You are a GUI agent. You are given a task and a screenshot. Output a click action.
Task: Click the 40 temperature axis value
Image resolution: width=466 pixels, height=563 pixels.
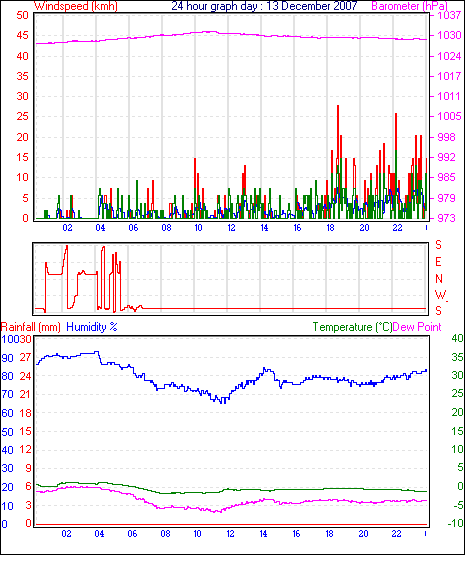pyautogui.click(x=457, y=338)
